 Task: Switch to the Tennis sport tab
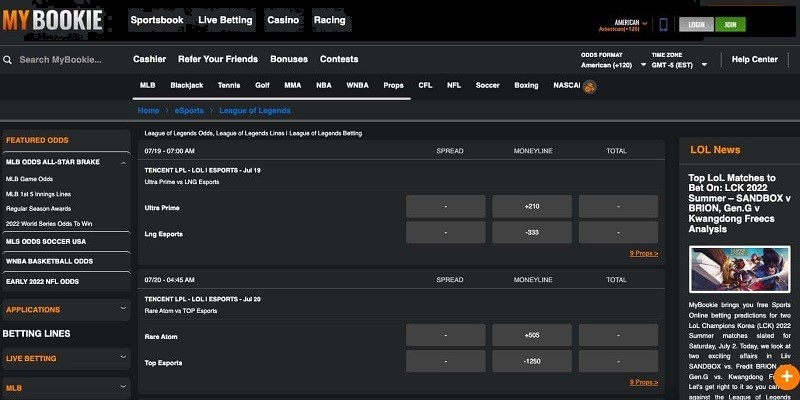click(x=229, y=85)
